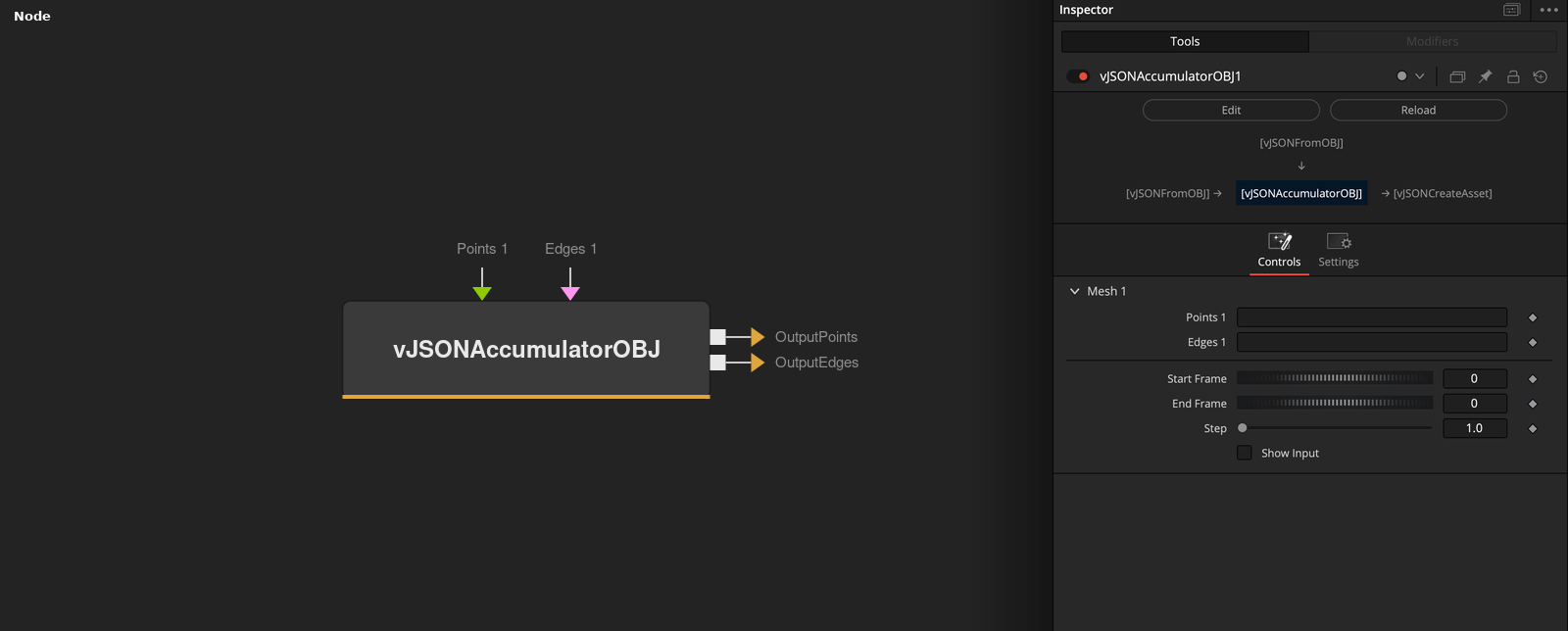Click the End Frame value field

coord(1475,403)
